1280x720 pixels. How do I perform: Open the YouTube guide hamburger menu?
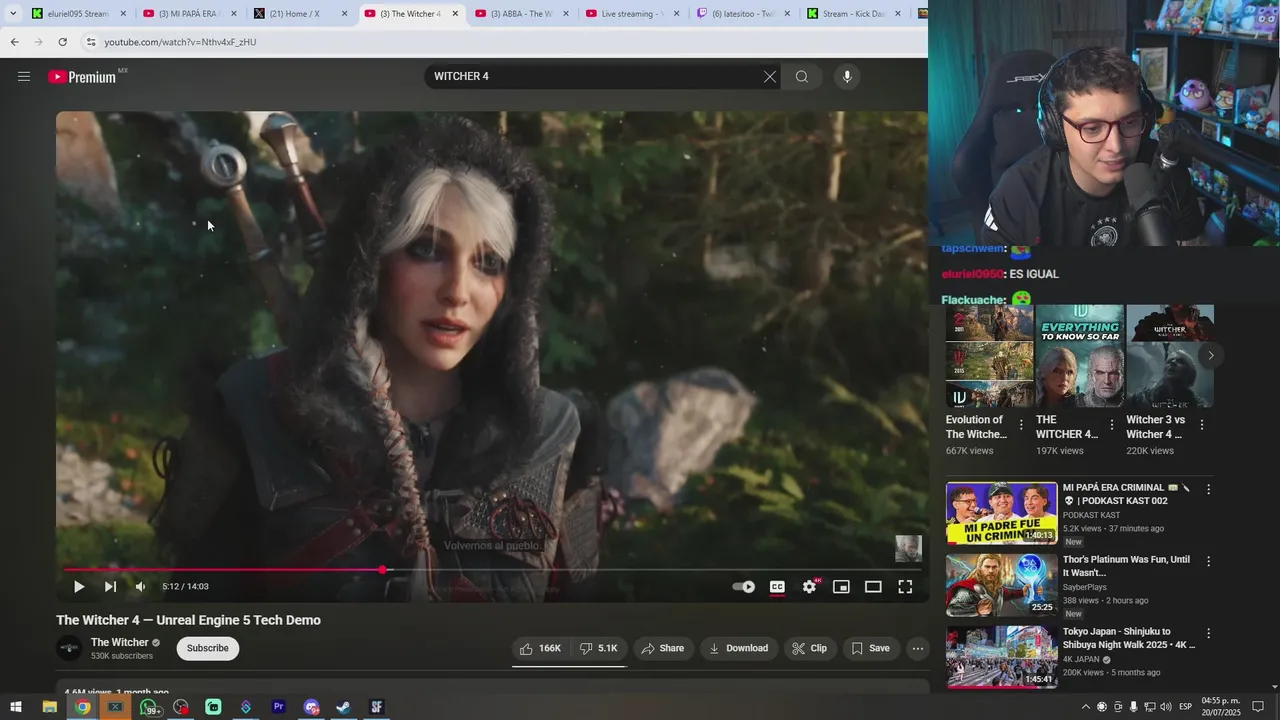pos(24,77)
